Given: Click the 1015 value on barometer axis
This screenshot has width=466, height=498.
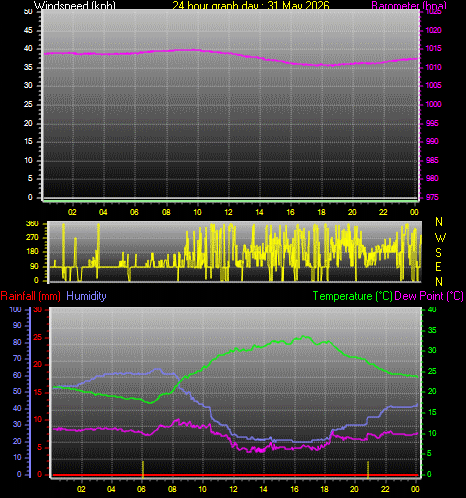Looking at the screenshot, I should coord(433,49).
